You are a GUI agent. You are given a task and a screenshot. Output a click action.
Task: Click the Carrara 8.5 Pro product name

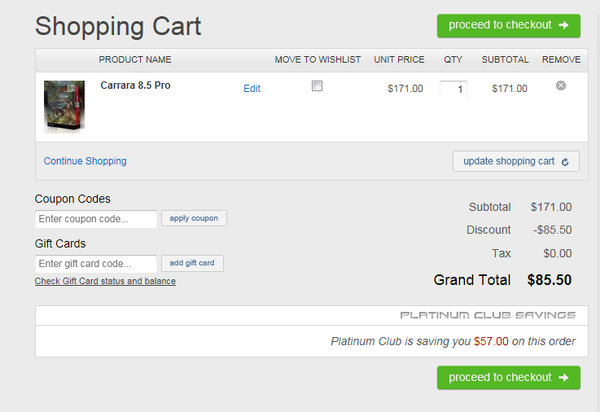coord(135,86)
